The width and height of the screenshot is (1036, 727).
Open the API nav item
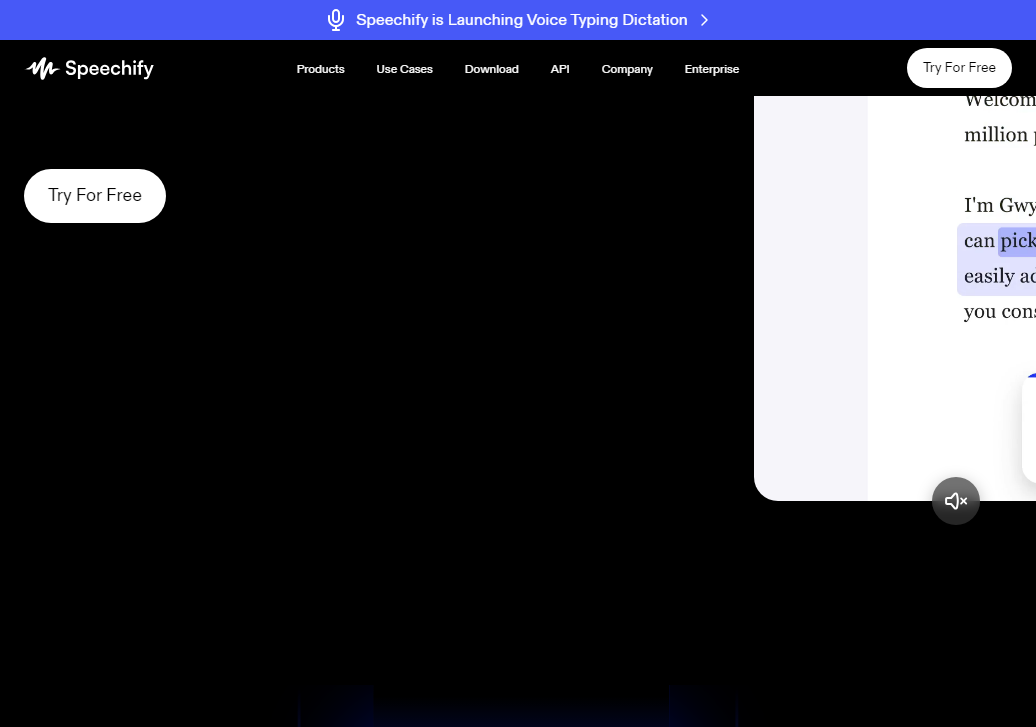point(560,69)
